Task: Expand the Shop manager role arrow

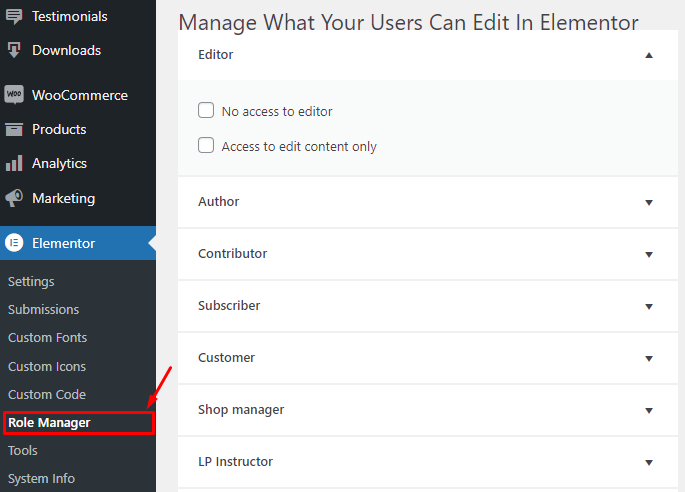Action: point(649,410)
